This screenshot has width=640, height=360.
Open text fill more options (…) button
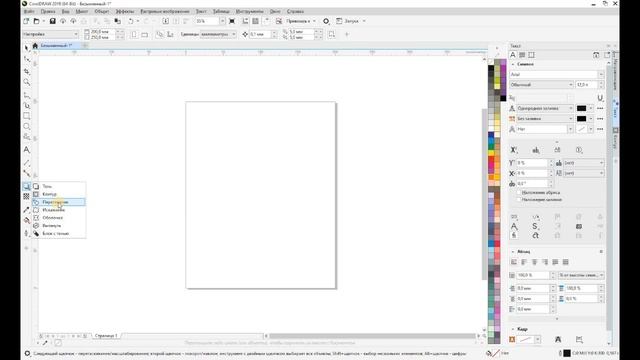click(x=600, y=108)
